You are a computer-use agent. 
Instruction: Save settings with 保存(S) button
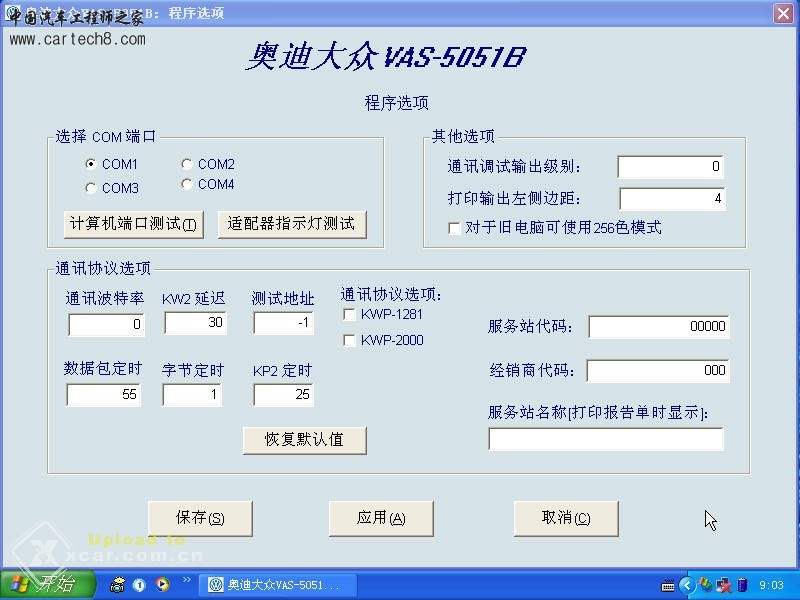(x=200, y=518)
